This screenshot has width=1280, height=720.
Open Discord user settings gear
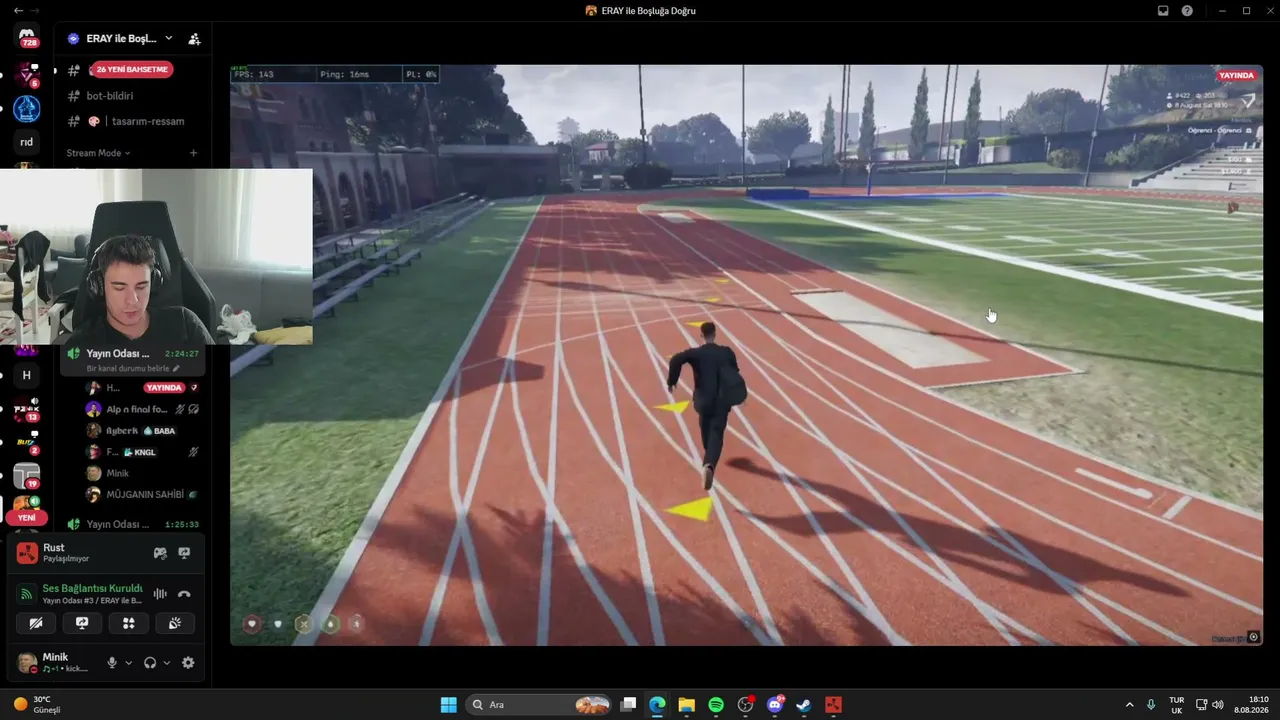[188, 663]
